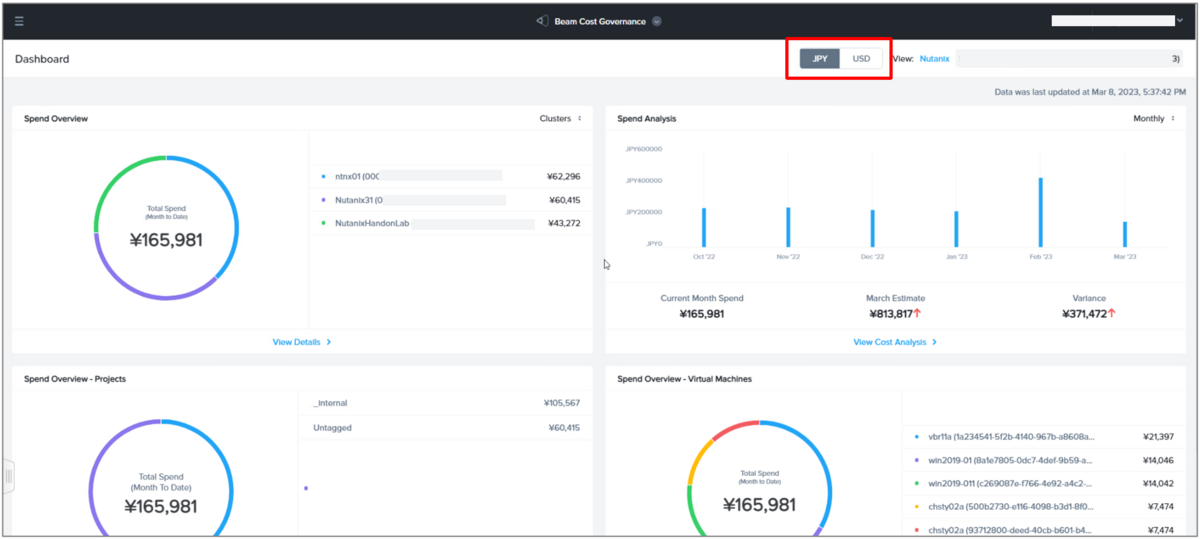The width and height of the screenshot is (1200, 539).
Task: Open the Monthly dropdown in Spend Analysis
Action: tap(1153, 118)
